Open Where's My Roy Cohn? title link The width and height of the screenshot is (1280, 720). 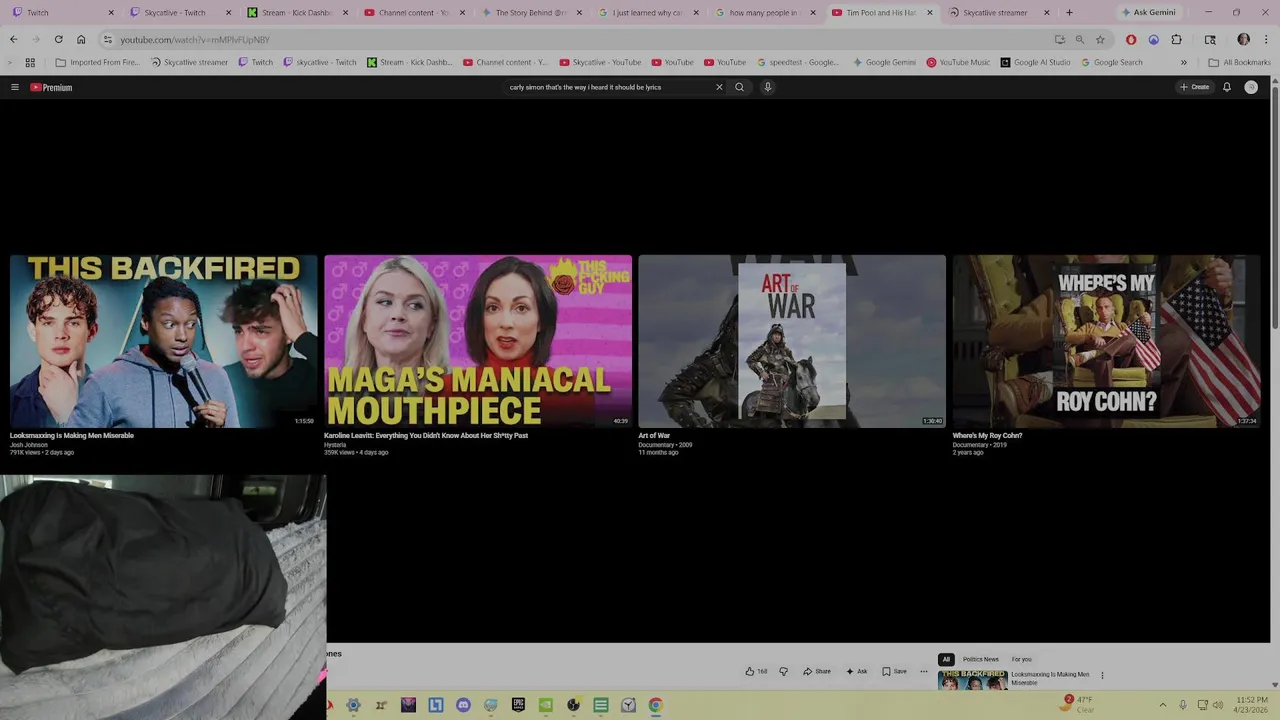(x=987, y=435)
